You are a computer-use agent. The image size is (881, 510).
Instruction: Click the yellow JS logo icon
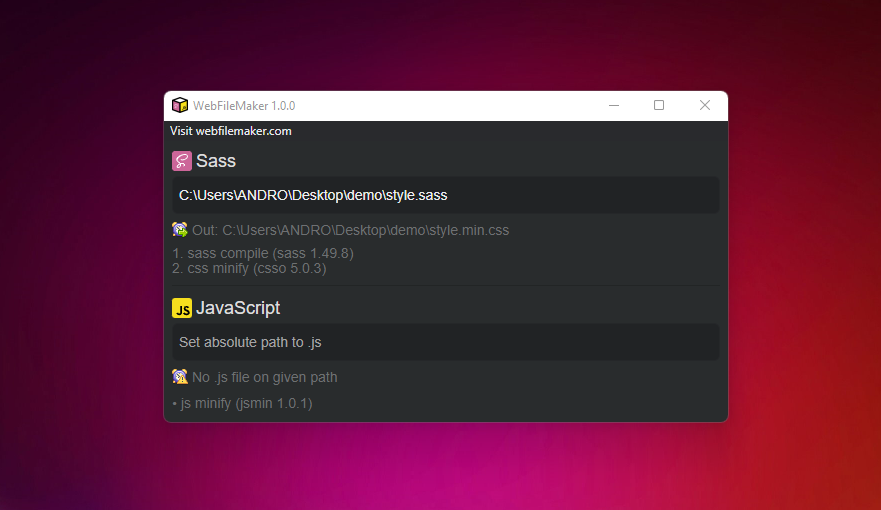point(181,308)
